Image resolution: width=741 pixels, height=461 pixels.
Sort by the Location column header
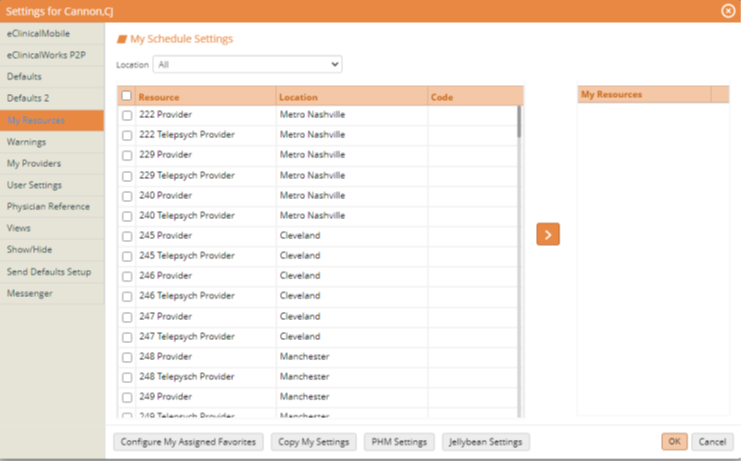coord(351,97)
